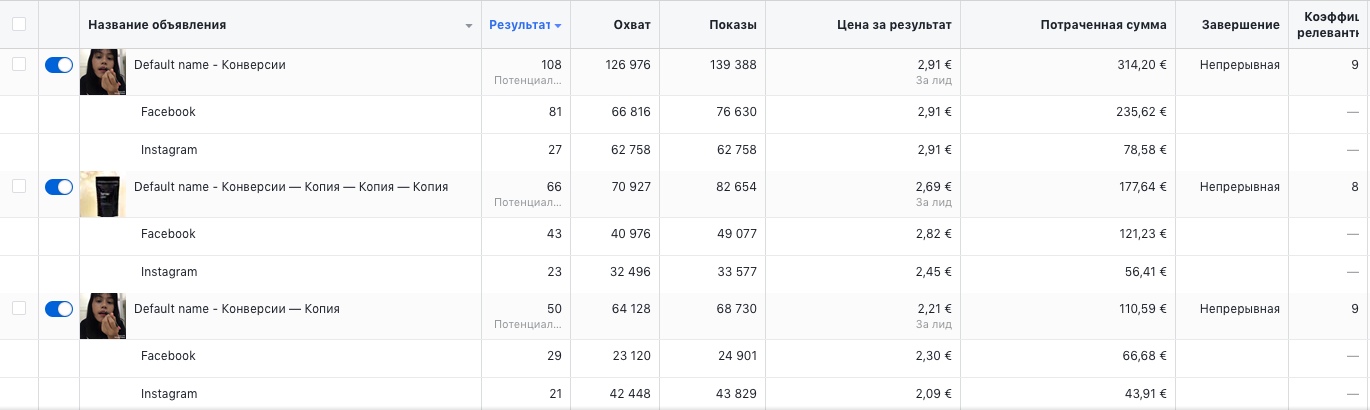Select the Instagram row with 23 results
This screenshot has width=1370, height=410.
685,272
